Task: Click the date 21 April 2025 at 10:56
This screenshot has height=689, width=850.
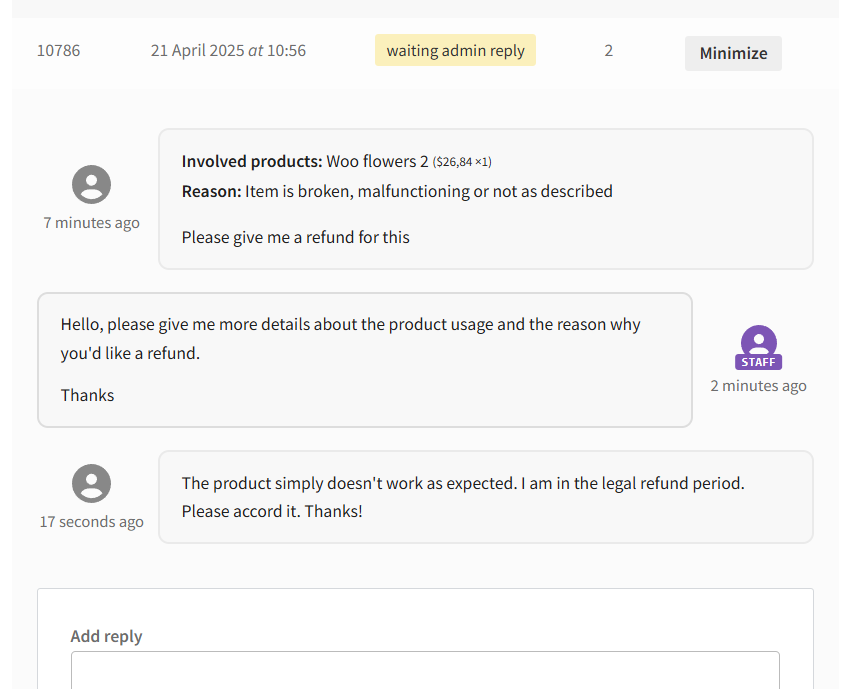Action: pos(228,50)
